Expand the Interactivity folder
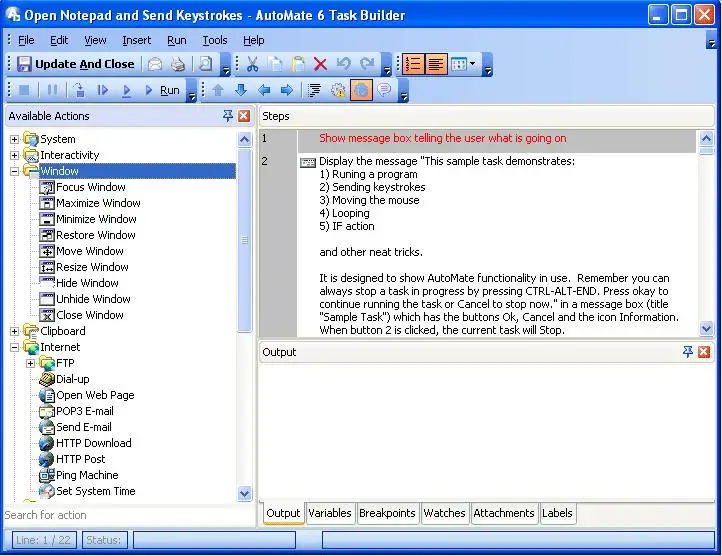The width and height of the screenshot is (722, 556). pyautogui.click(x=14, y=155)
